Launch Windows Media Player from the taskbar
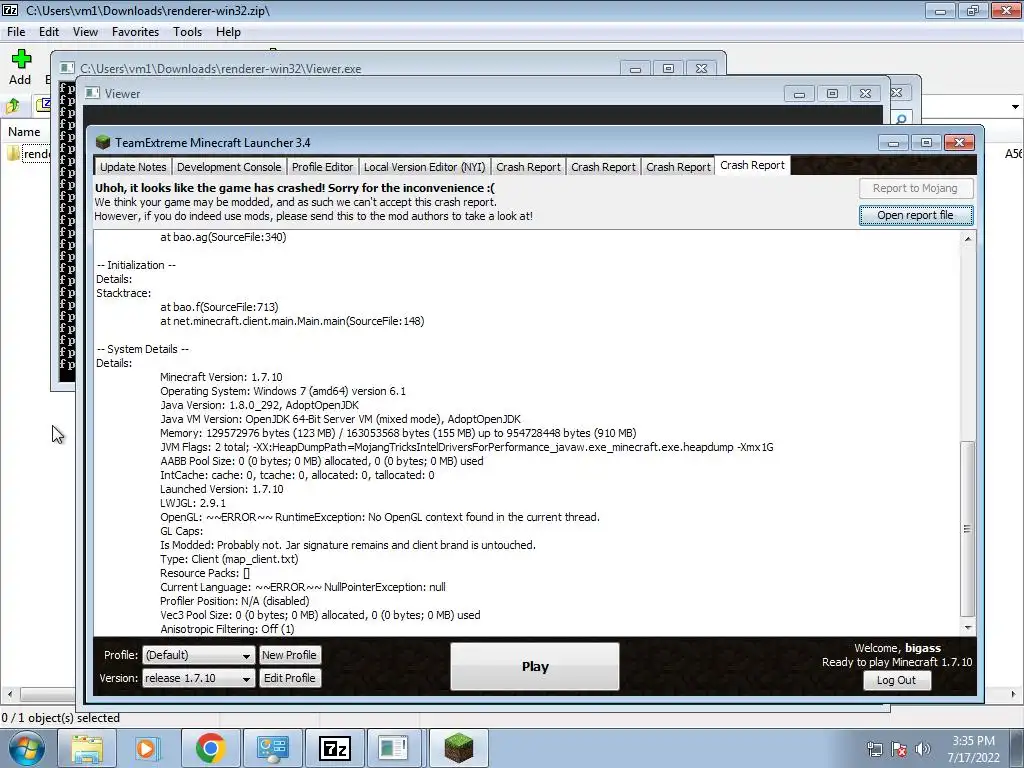 click(148, 748)
